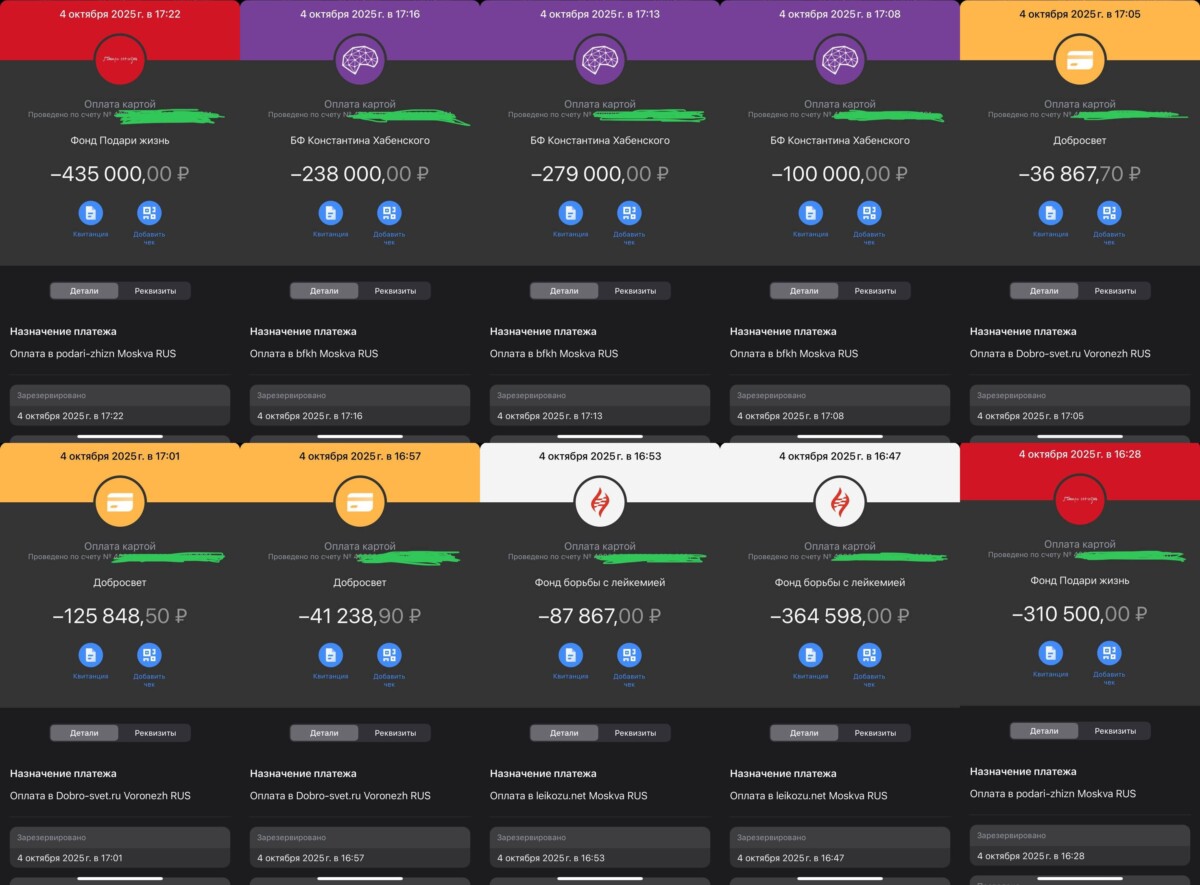1200x885 pixels.
Task: Open Квитанция for the −364 598 ₽ payment
Action: [810, 656]
